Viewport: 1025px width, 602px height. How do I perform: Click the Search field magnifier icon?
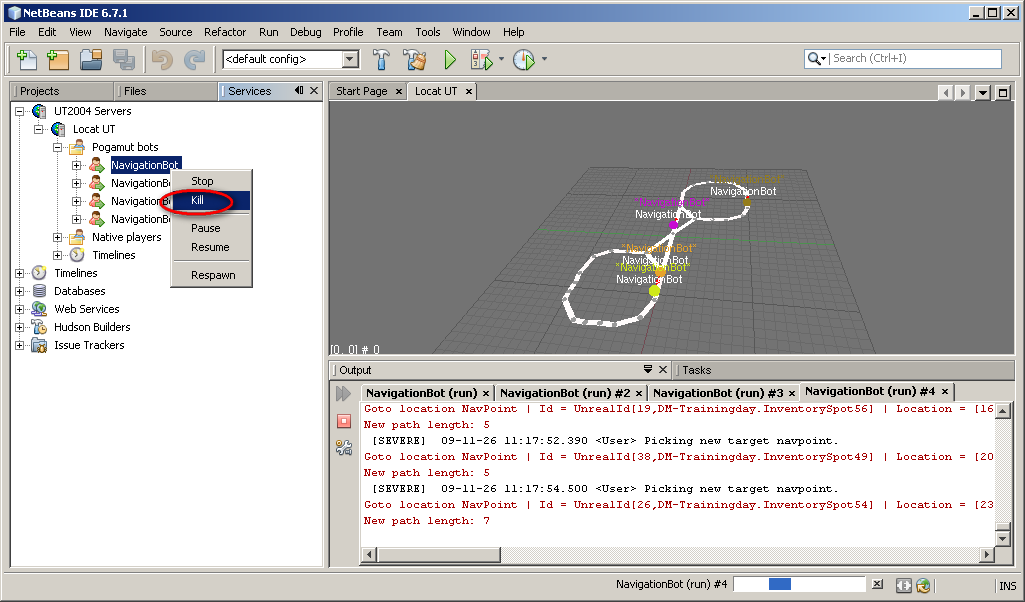pos(816,58)
